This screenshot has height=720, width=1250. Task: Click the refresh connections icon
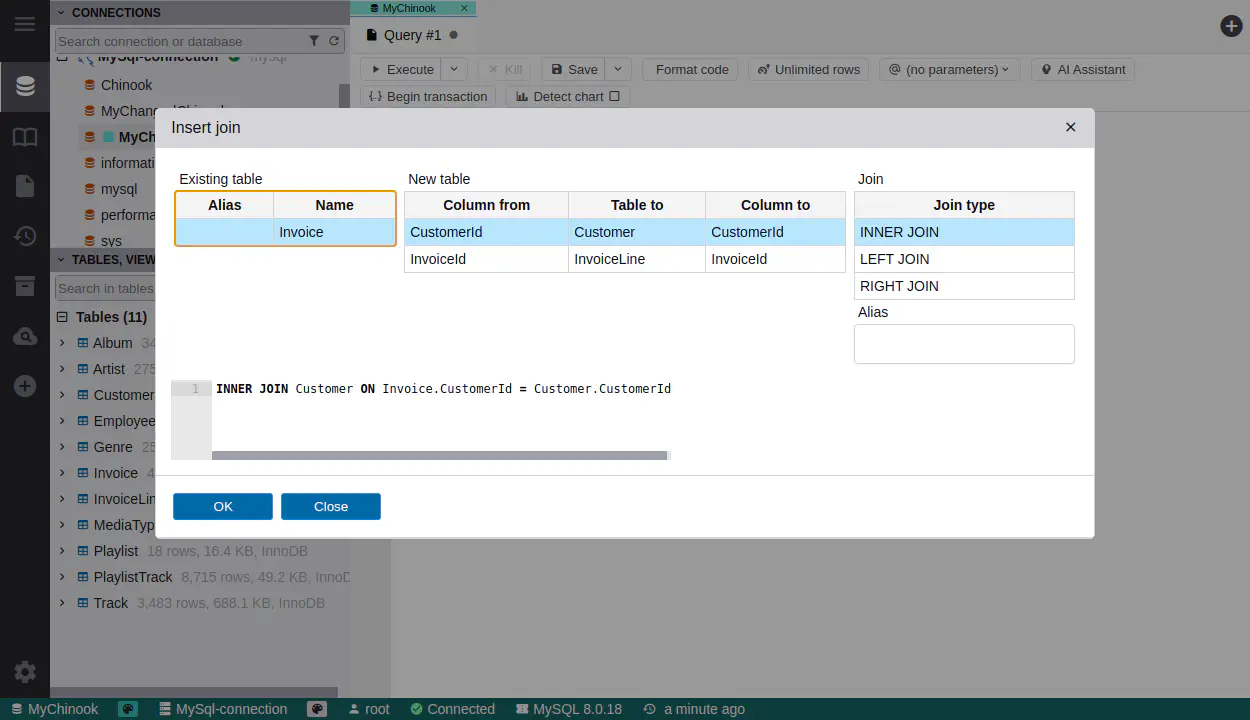point(334,41)
